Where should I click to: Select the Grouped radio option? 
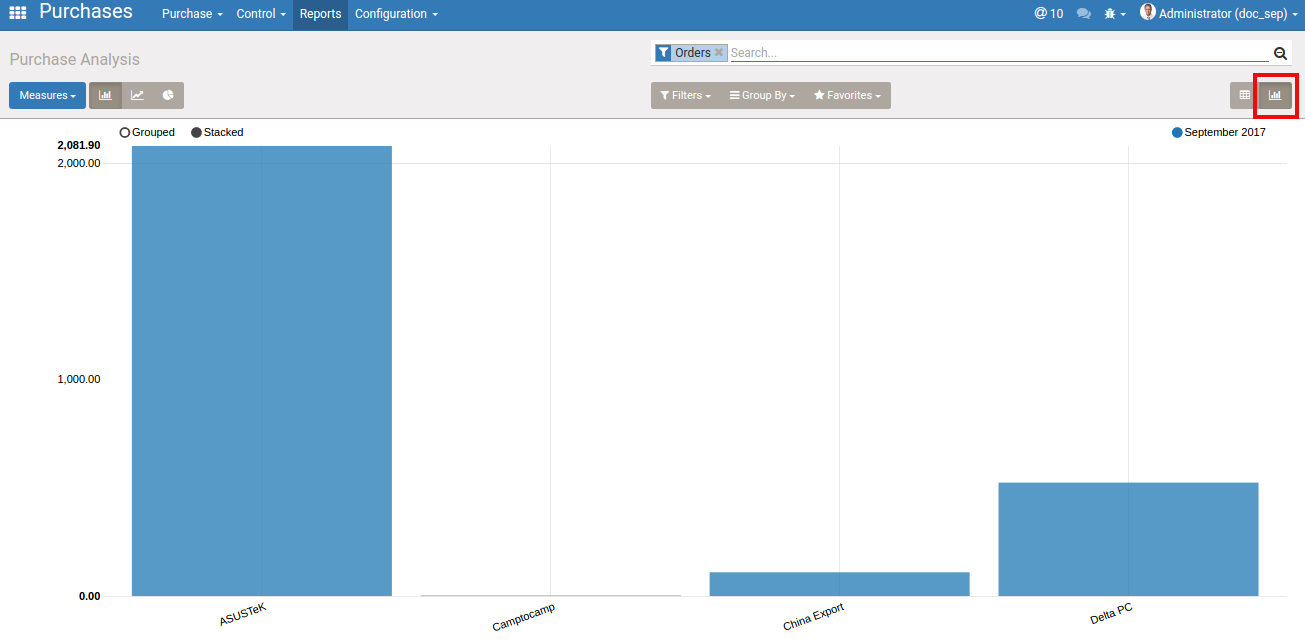[x=147, y=132]
